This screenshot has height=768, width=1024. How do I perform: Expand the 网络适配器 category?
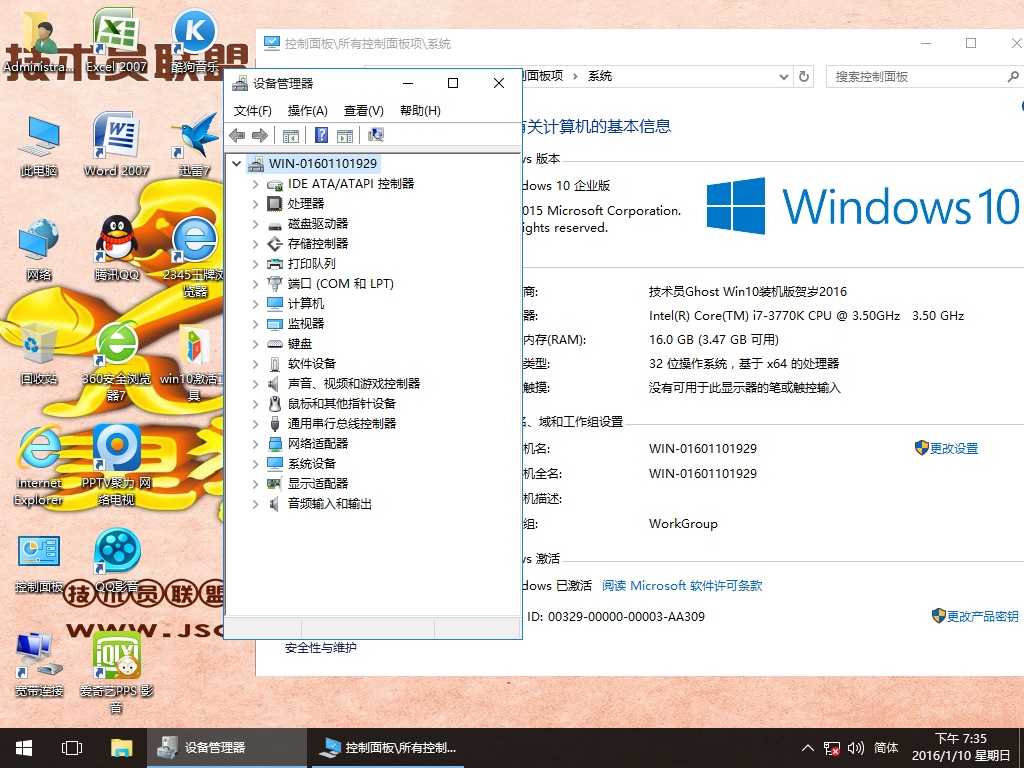(255, 444)
